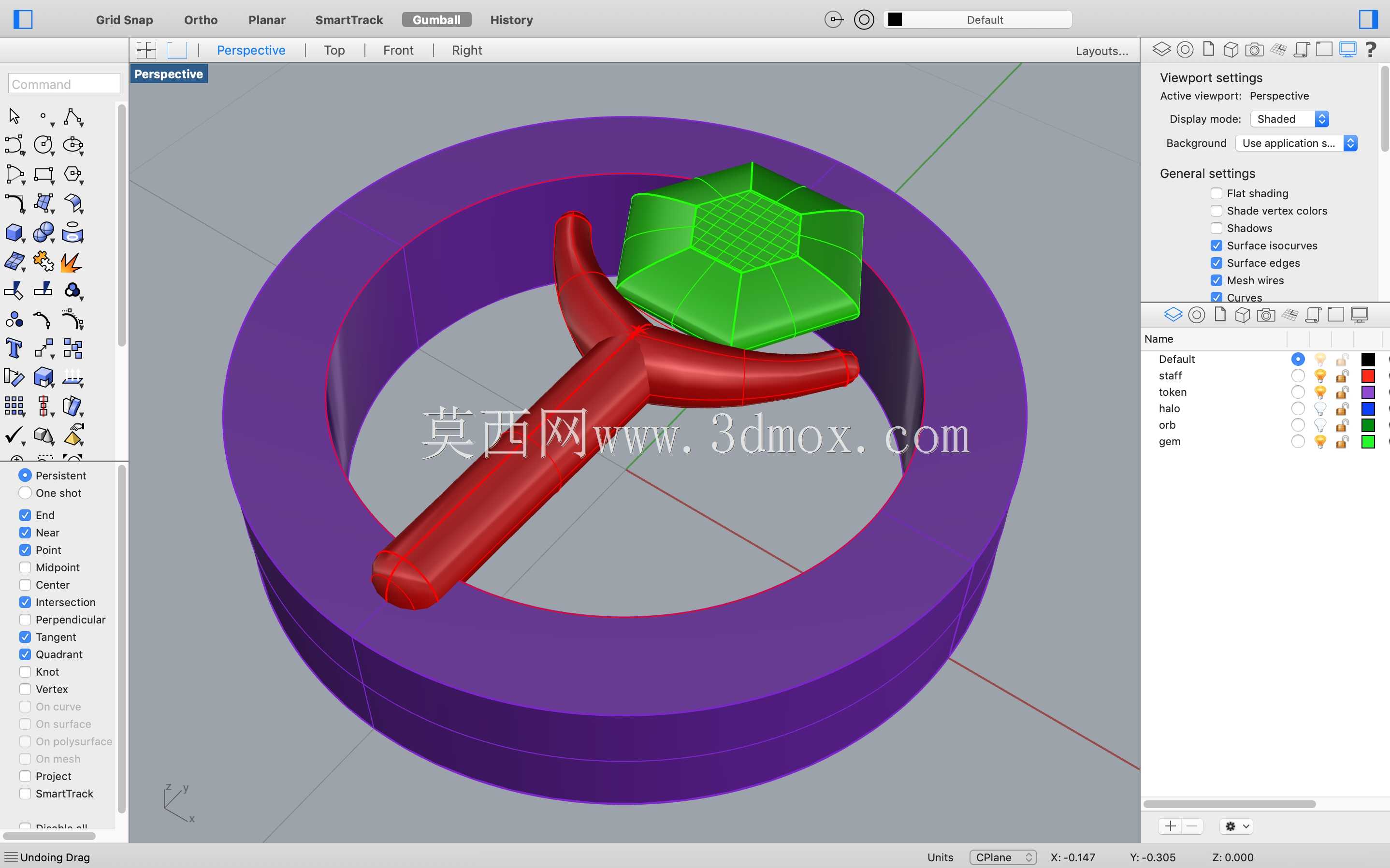Open the camera Named Views panel in the upper inspector

(1254, 50)
